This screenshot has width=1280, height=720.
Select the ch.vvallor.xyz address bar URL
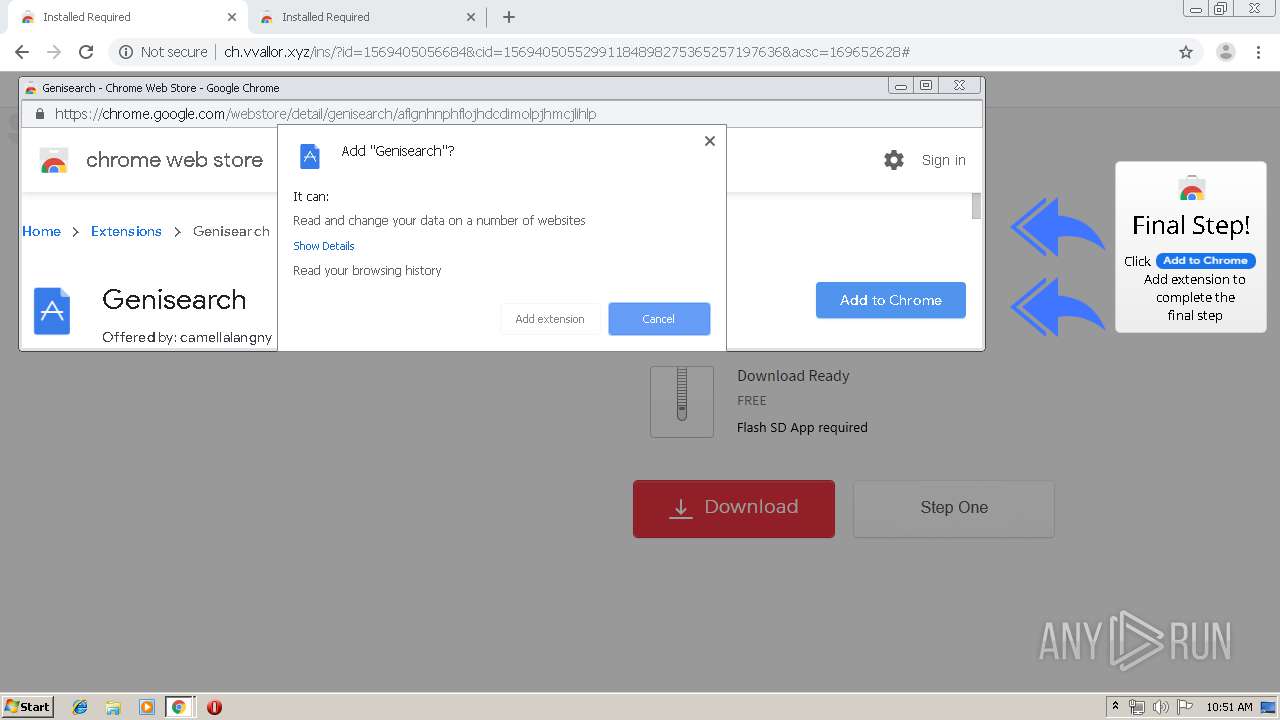[566, 52]
